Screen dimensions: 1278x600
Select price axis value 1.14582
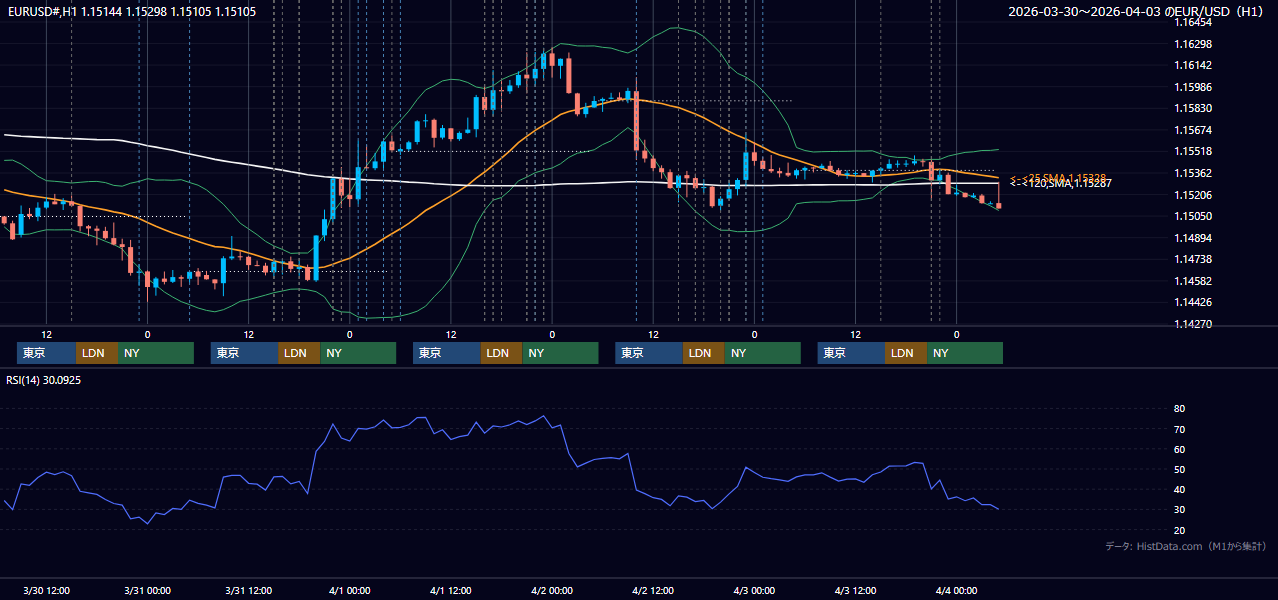tap(1193, 281)
